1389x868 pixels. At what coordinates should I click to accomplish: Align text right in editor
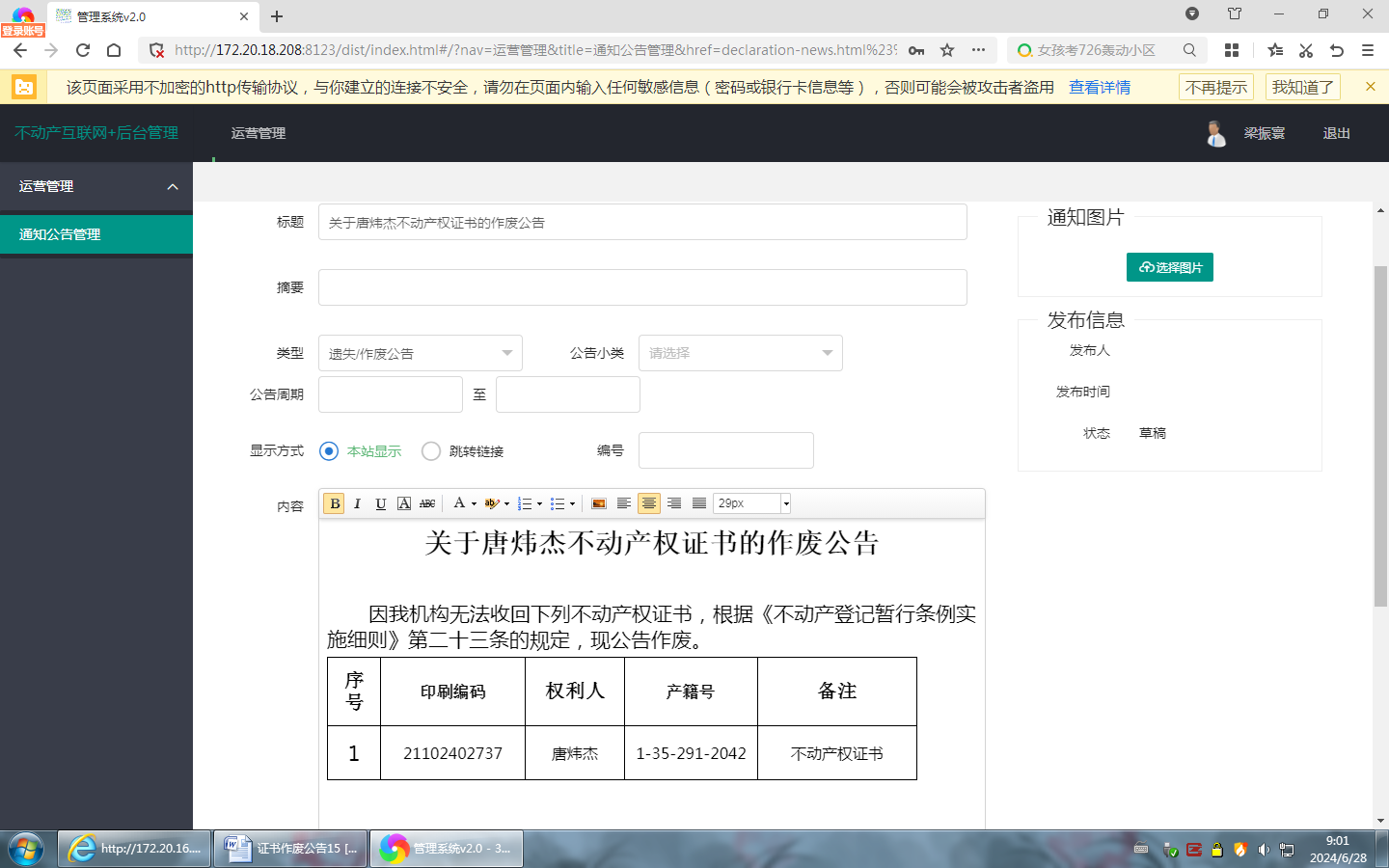click(x=674, y=503)
